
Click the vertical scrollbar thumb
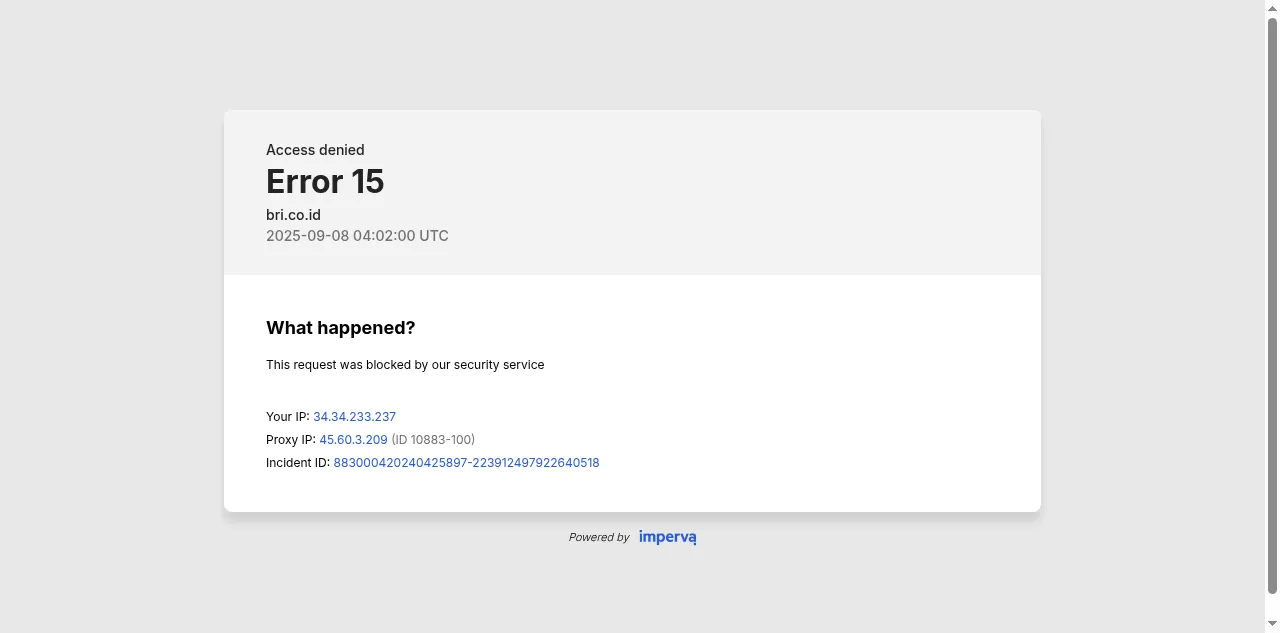coord(1272,300)
